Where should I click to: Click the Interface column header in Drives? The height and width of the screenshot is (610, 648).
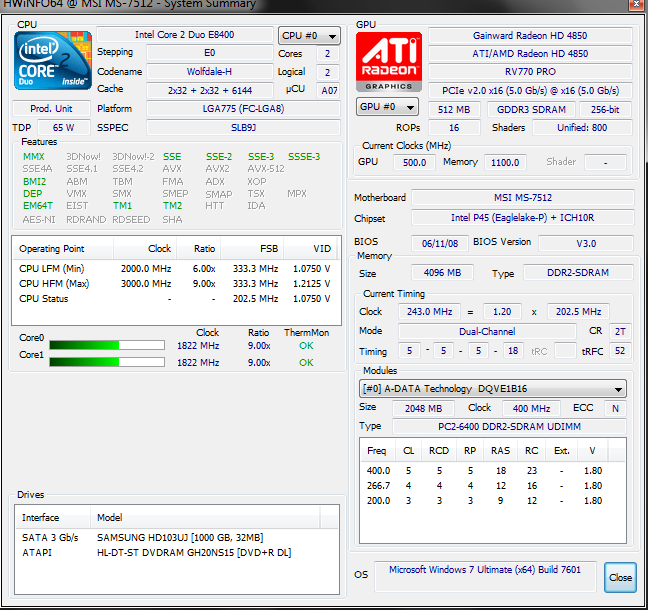53,517
